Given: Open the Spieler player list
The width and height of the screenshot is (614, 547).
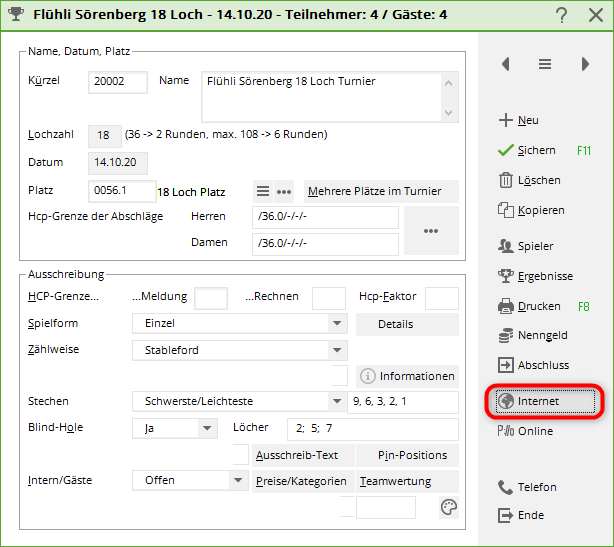Looking at the screenshot, I should click(526, 246).
